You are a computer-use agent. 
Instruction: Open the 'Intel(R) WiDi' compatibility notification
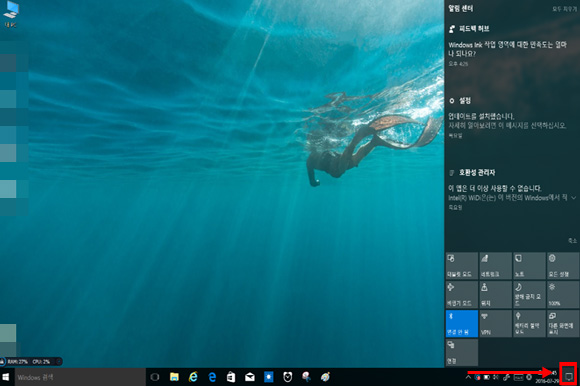(x=508, y=197)
